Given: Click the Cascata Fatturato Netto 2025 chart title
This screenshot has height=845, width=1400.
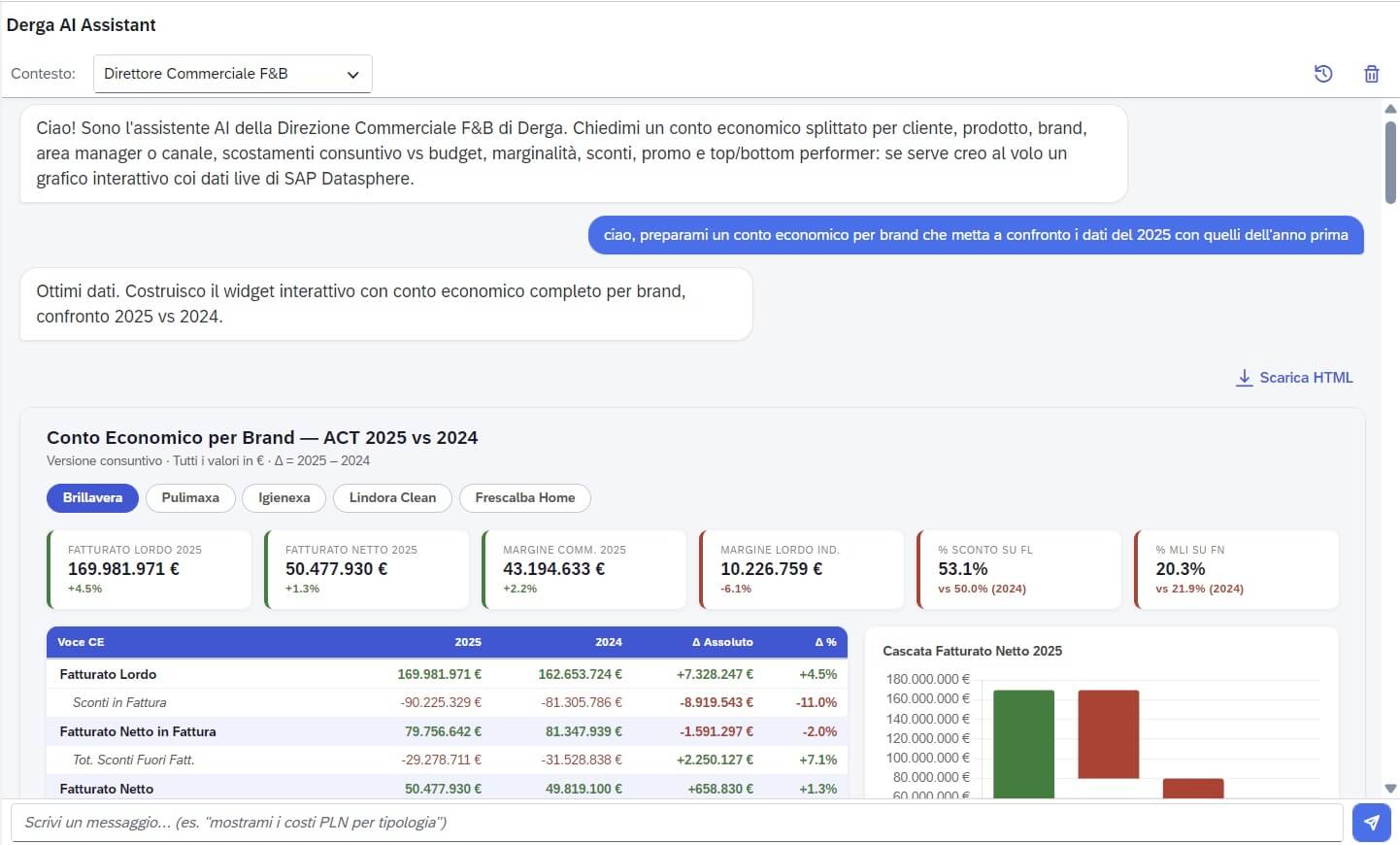Looking at the screenshot, I should 972,651.
